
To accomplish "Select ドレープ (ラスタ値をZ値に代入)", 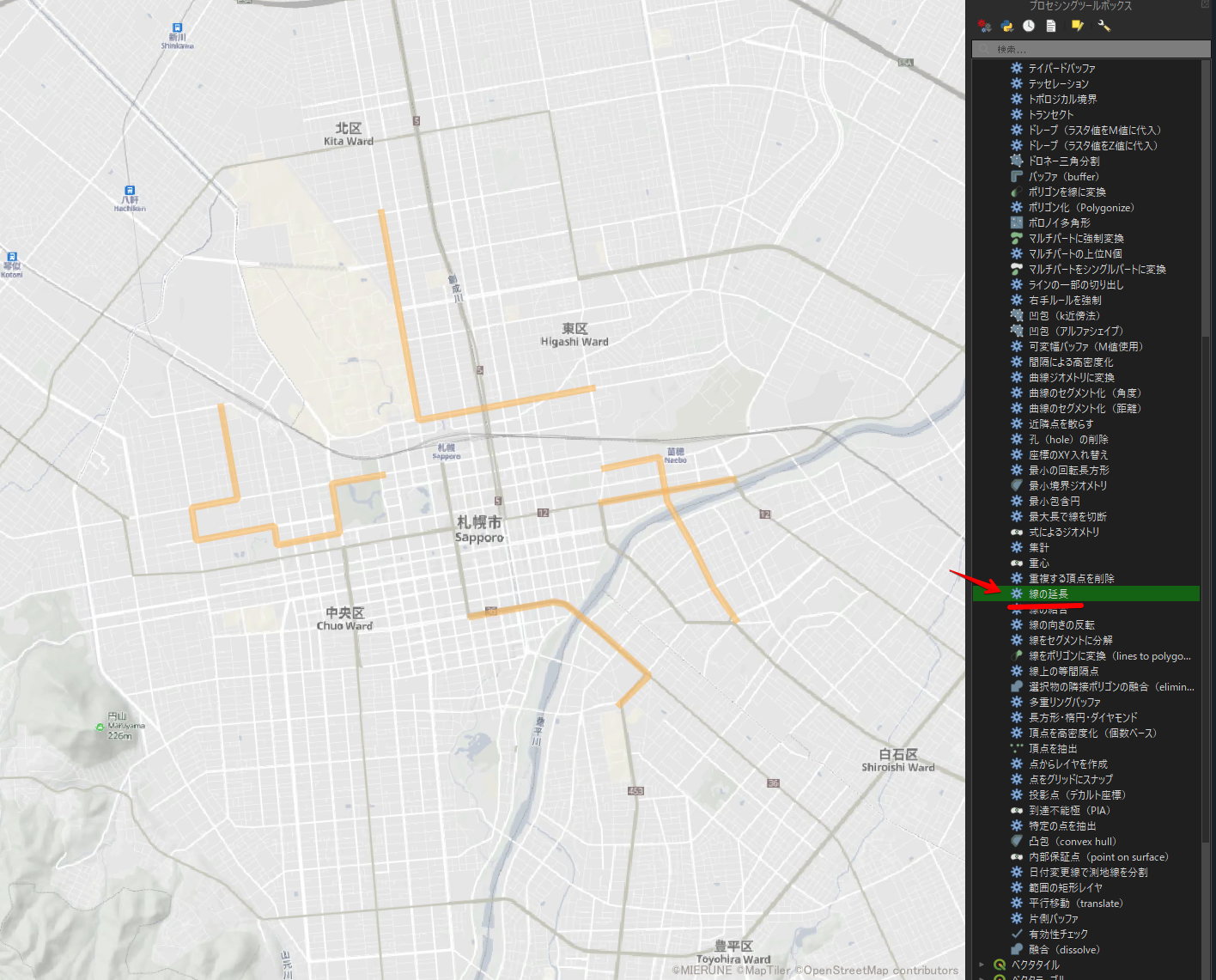I will click(x=1094, y=146).
